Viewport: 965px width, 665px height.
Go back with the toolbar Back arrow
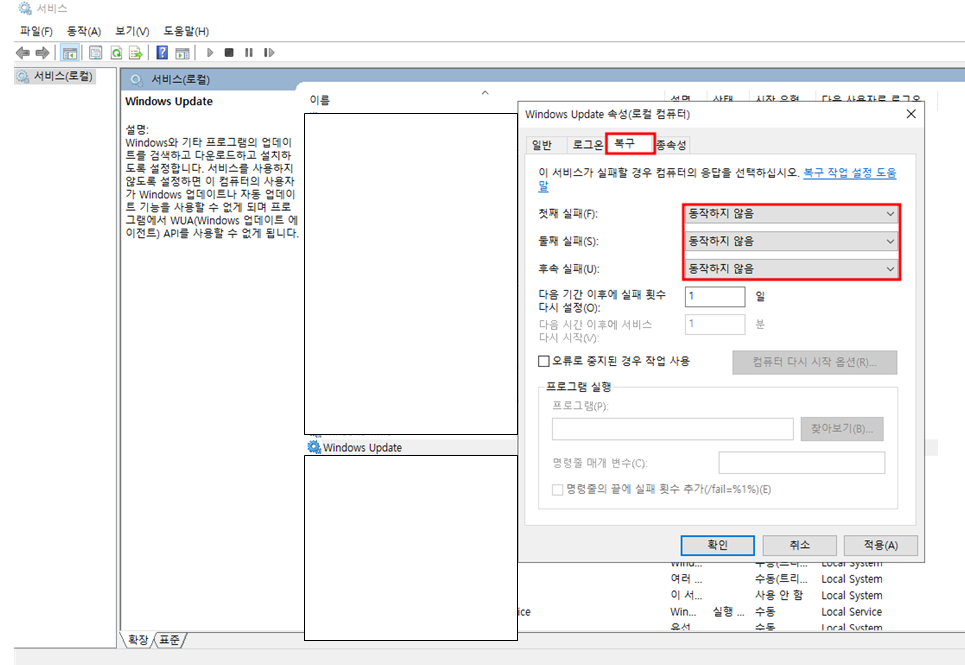point(23,53)
